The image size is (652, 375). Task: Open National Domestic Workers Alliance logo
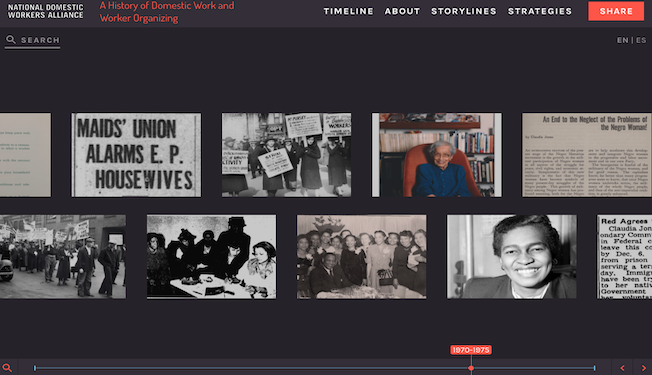[45, 11]
